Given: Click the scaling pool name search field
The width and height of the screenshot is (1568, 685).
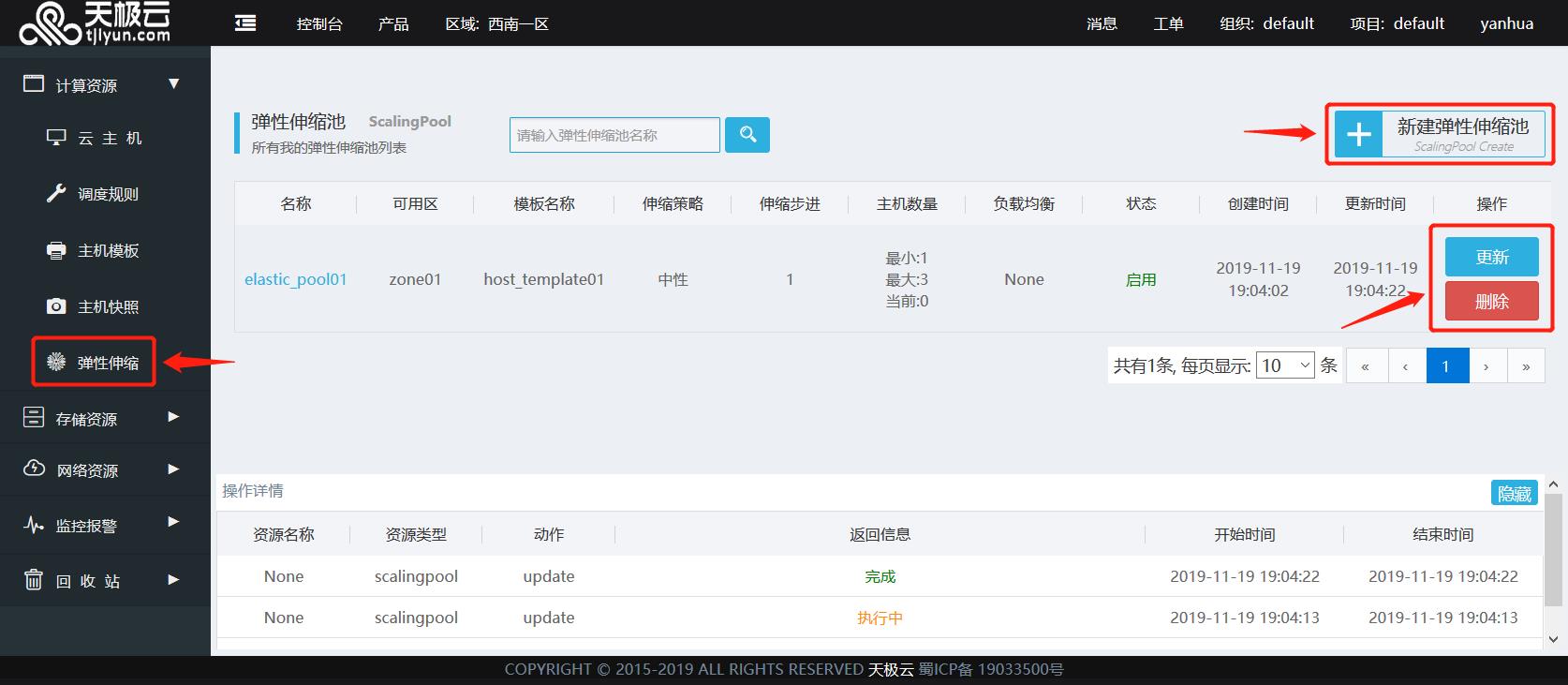Looking at the screenshot, I should coord(614,135).
